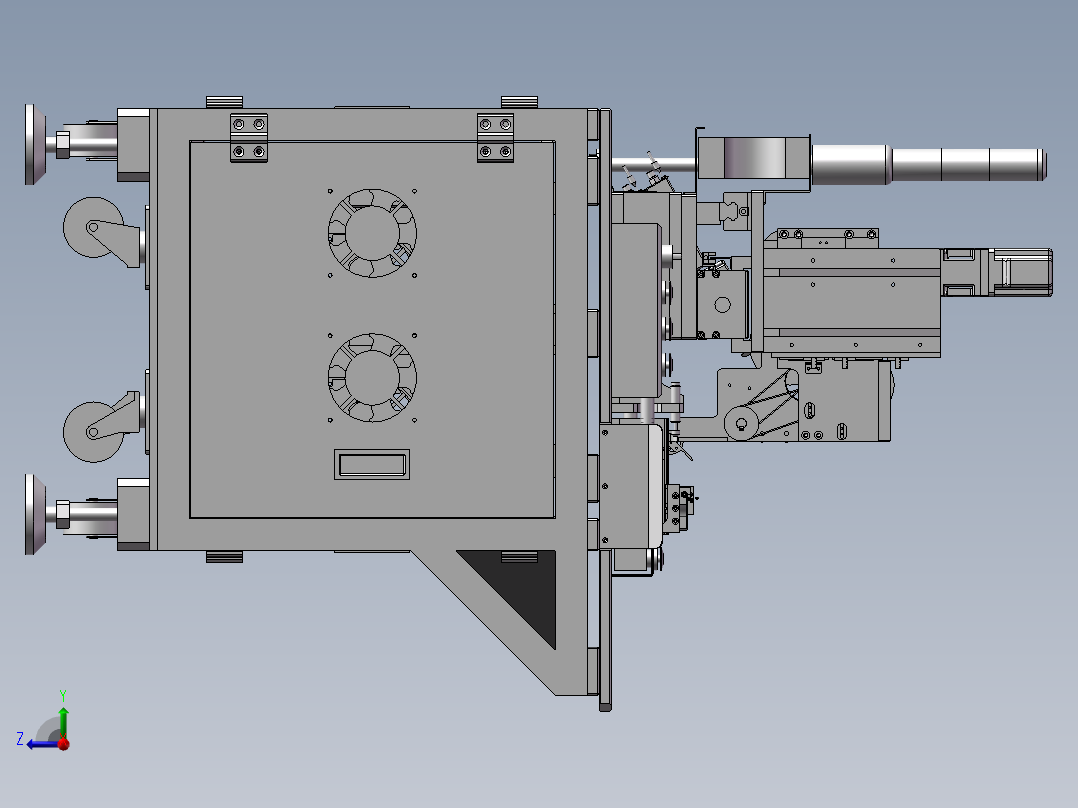
Task: Select the left hinge bracket with four screws
Action: pyautogui.click(x=249, y=138)
